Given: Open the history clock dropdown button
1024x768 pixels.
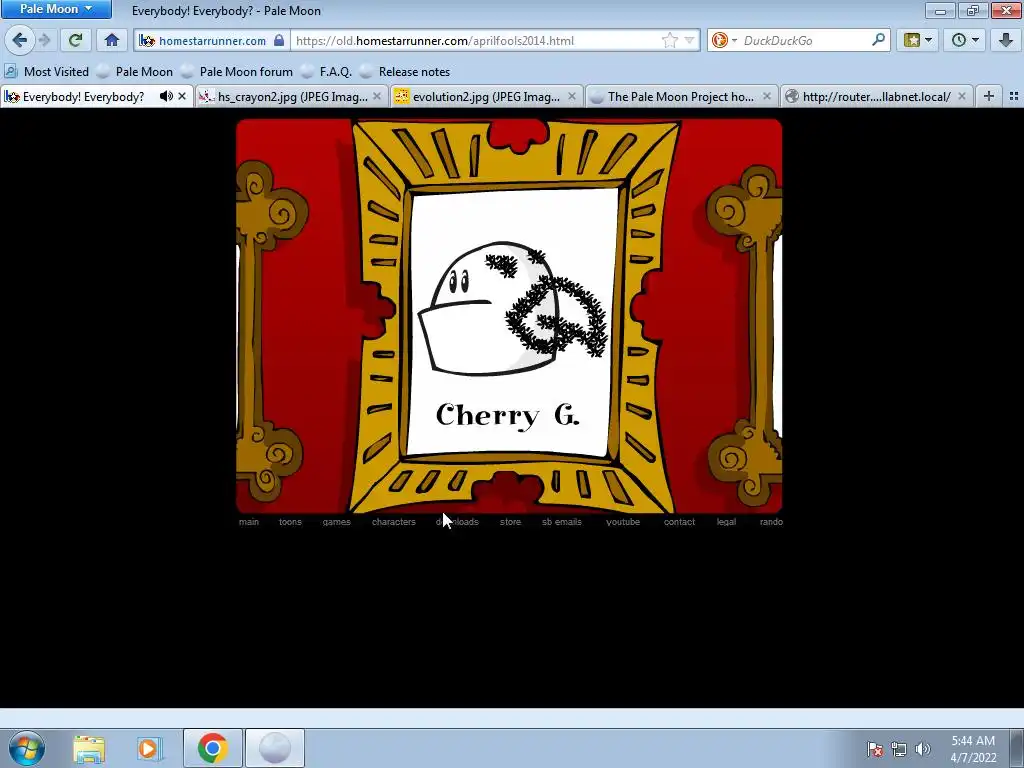Looking at the screenshot, I should click(x=965, y=40).
